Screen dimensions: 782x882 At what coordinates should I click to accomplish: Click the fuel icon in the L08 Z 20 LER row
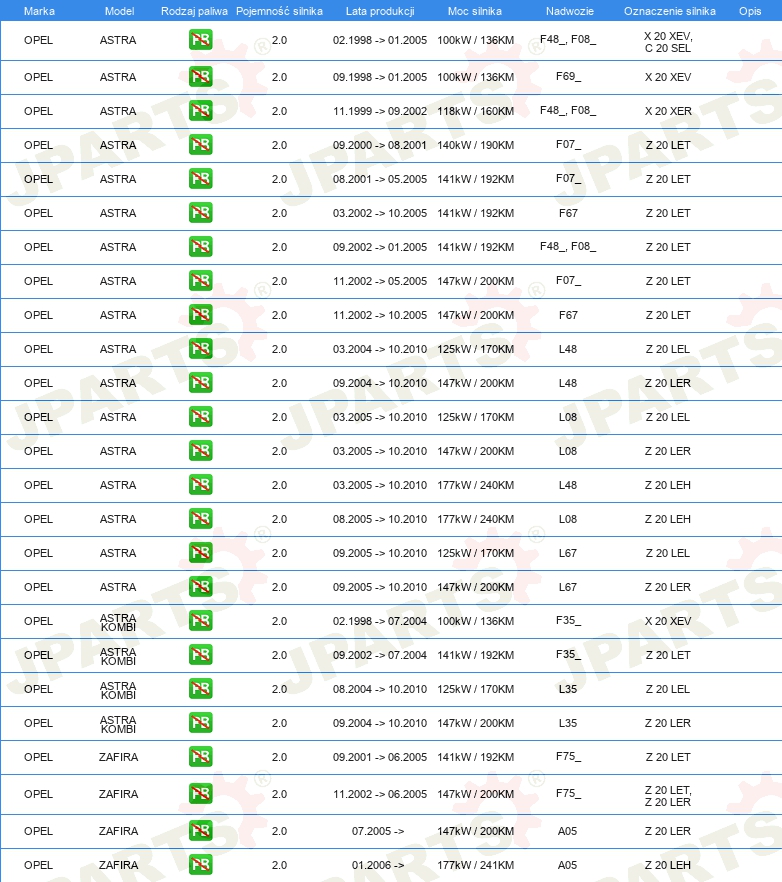[x=201, y=451]
